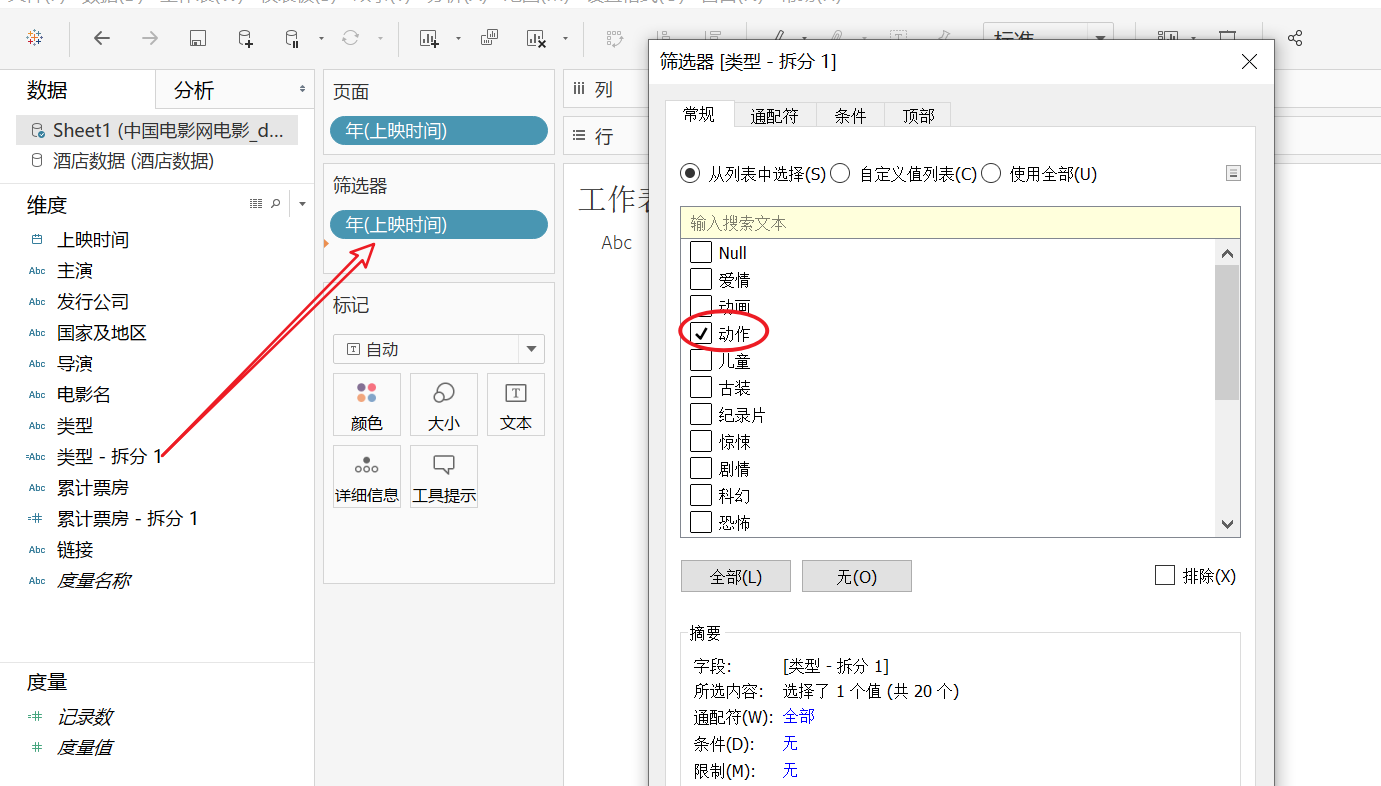Switch to the 数据 pane tab
1381x786 pixels.
click(78, 90)
